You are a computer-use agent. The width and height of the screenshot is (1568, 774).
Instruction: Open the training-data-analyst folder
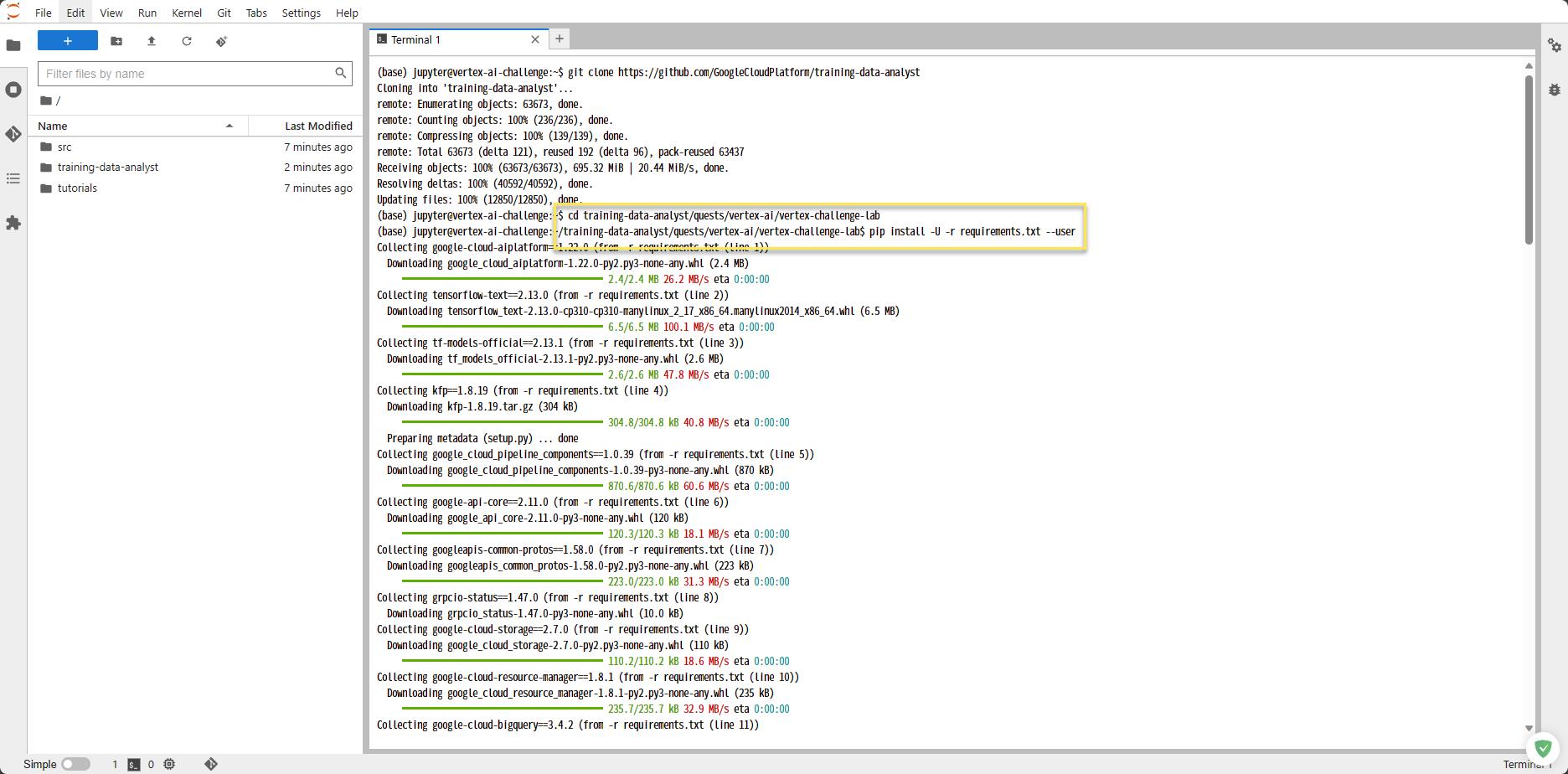tap(107, 168)
